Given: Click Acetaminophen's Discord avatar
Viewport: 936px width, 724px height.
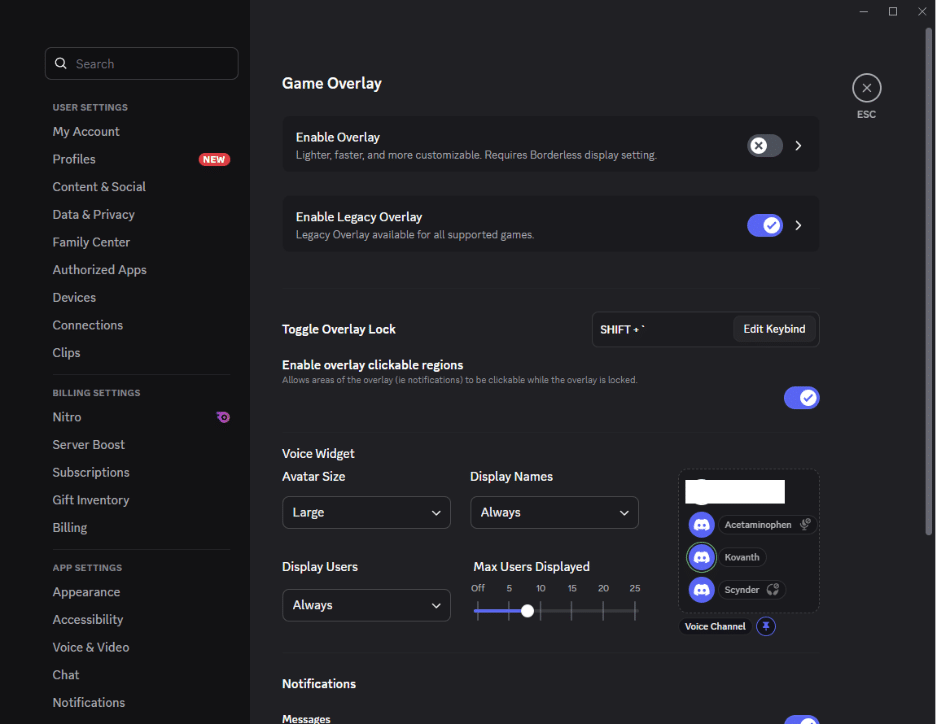Looking at the screenshot, I should pos(701,525).
